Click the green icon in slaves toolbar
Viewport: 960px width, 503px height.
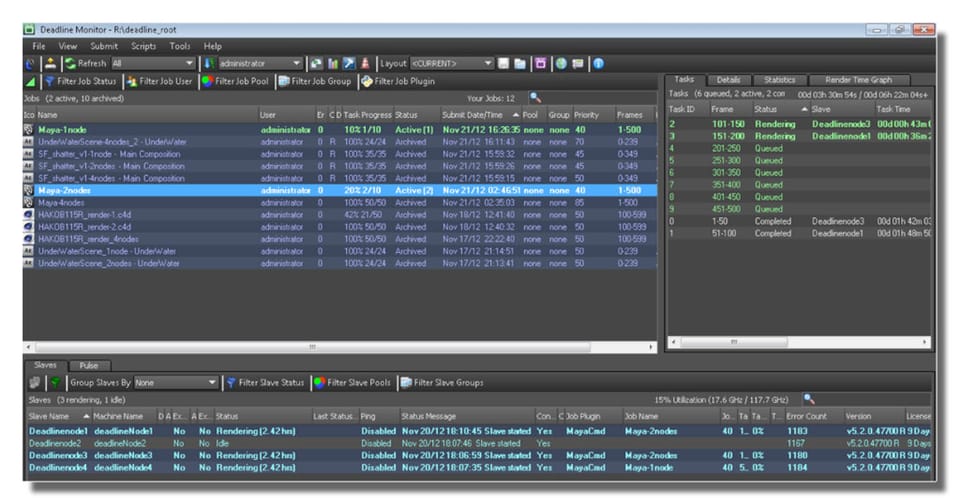[55, 383]
